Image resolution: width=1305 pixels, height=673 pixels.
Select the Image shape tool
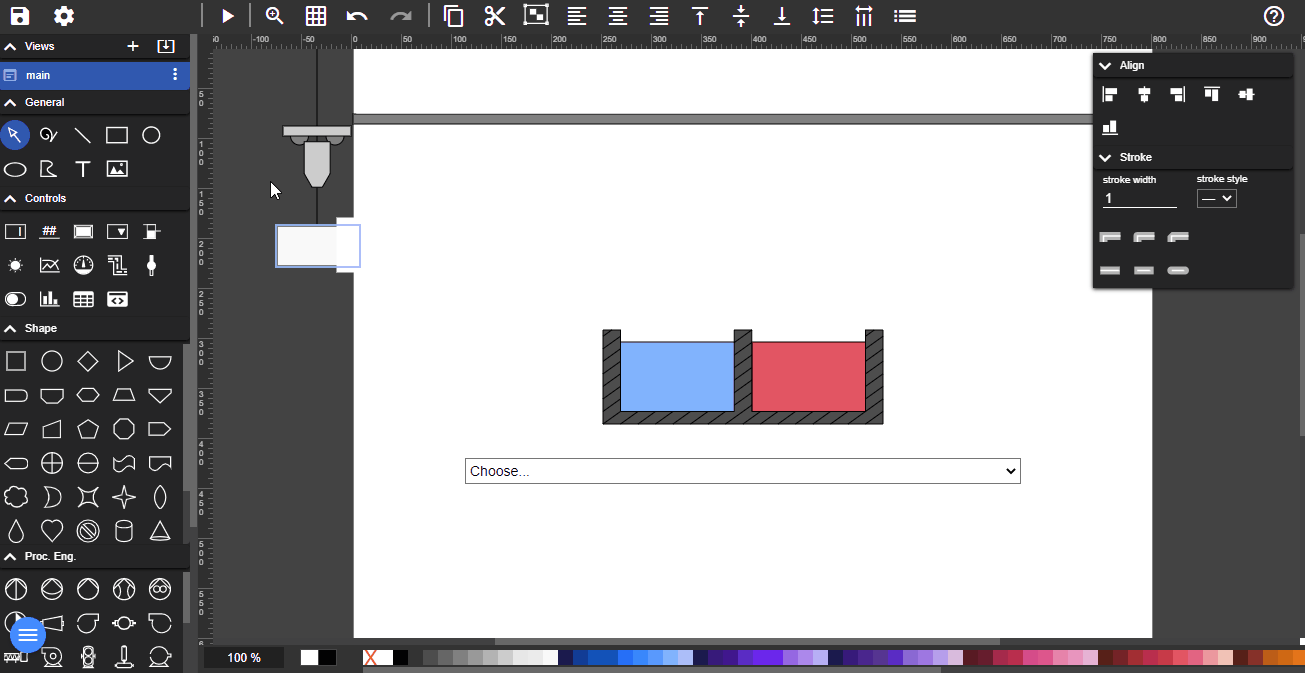tap(117, 169)
